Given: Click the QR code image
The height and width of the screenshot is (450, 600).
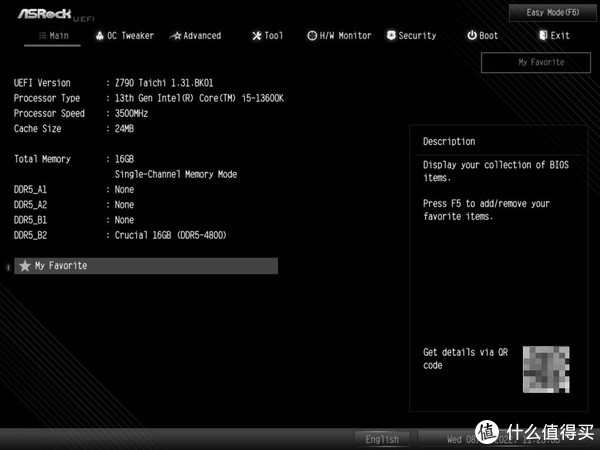Looking at the screenshot, I should click(546, 369).
